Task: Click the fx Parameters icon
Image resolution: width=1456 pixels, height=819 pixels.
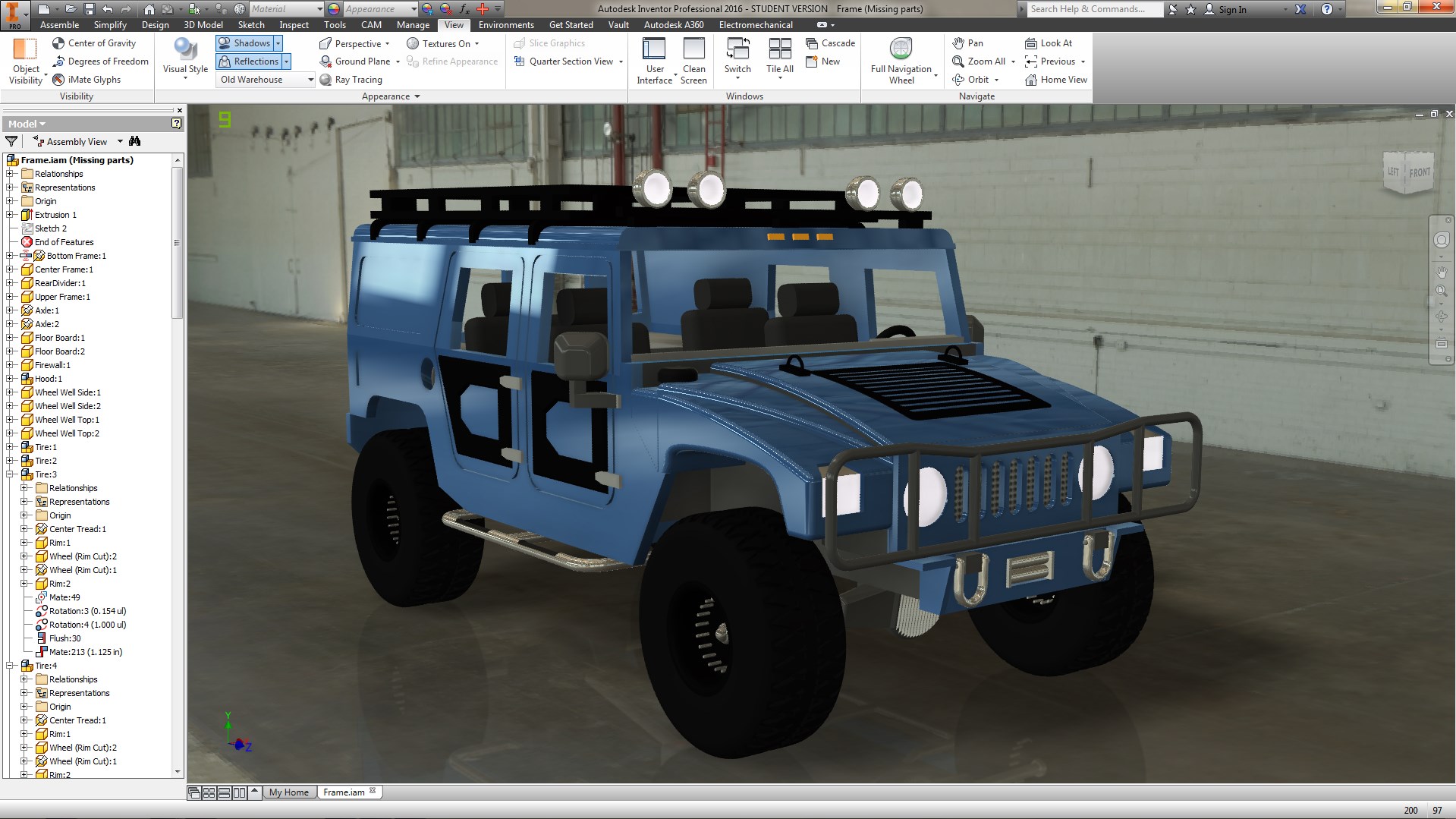Action: click(x=464, y=9)
